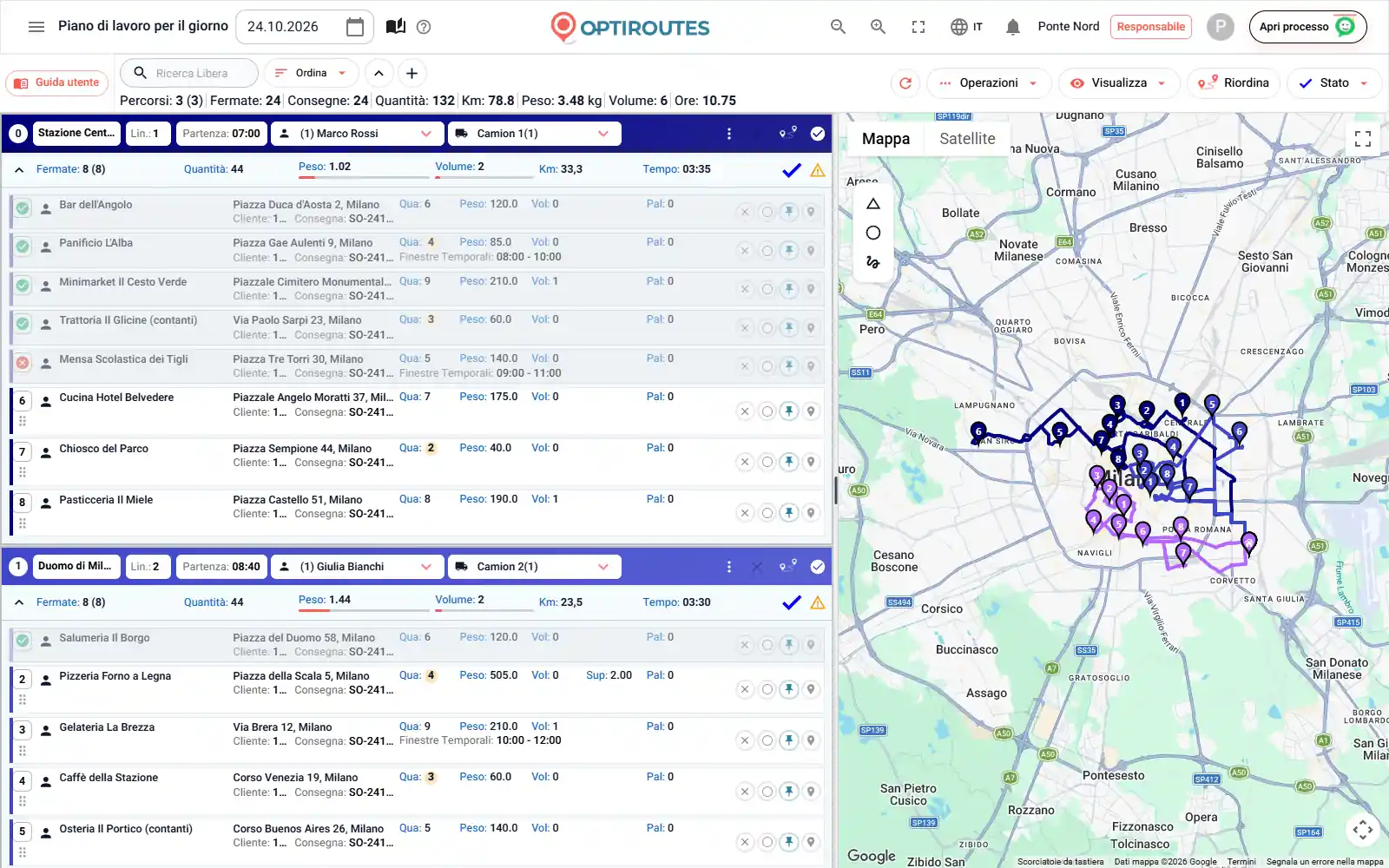Toggle route 0 blue checkmark
Screen dimensions: 1389x868
[792, 170]
